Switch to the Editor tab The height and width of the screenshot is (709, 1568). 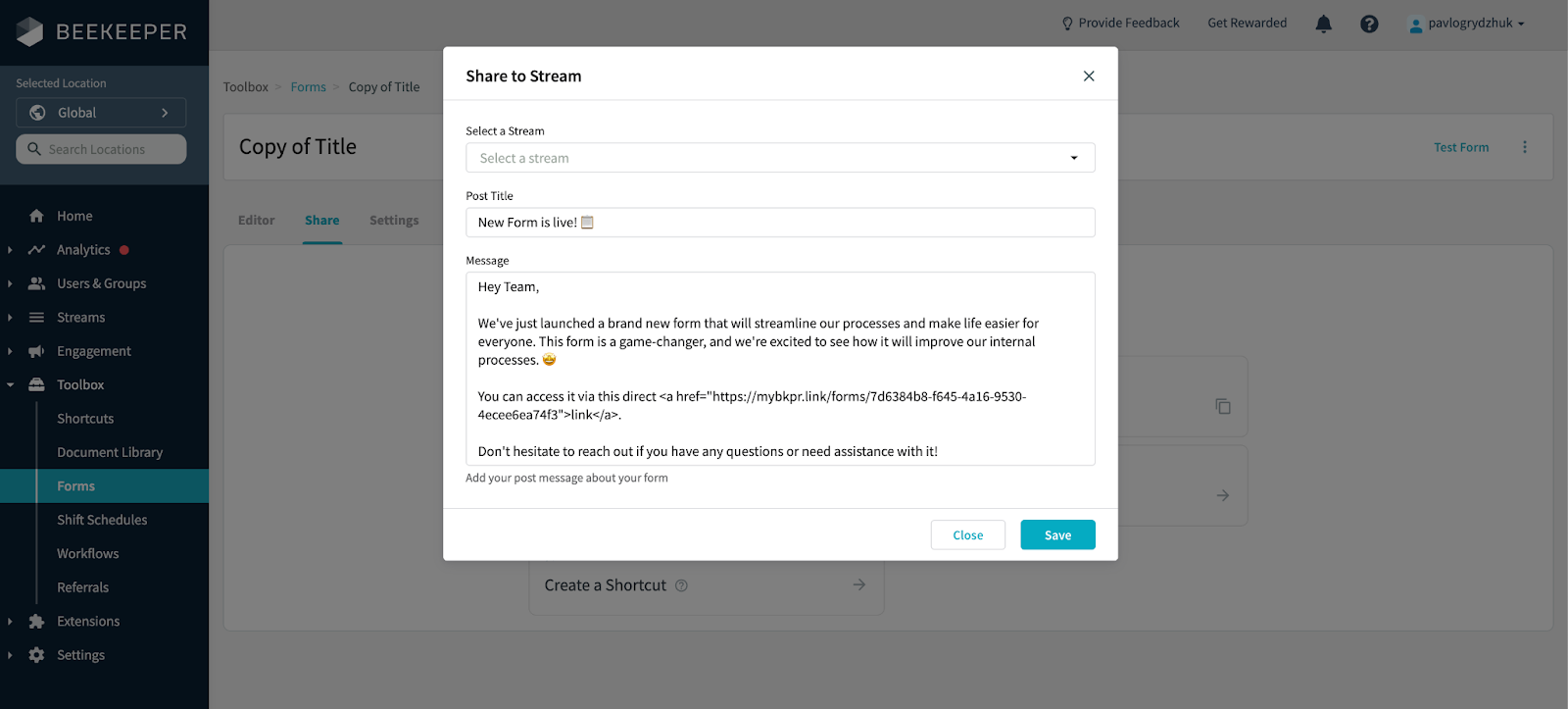(256, 221)
